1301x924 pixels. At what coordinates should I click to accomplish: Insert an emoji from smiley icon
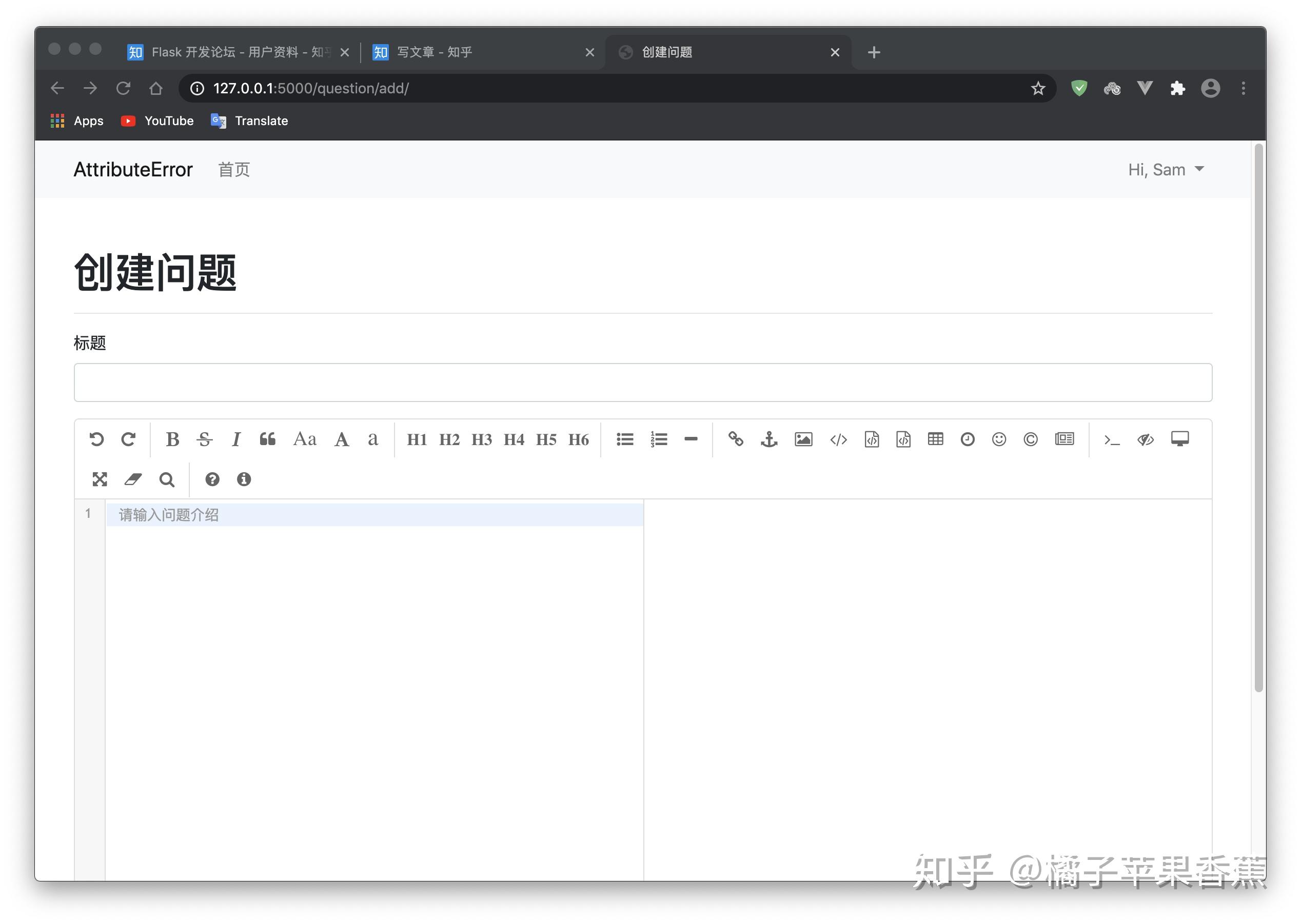999,439
